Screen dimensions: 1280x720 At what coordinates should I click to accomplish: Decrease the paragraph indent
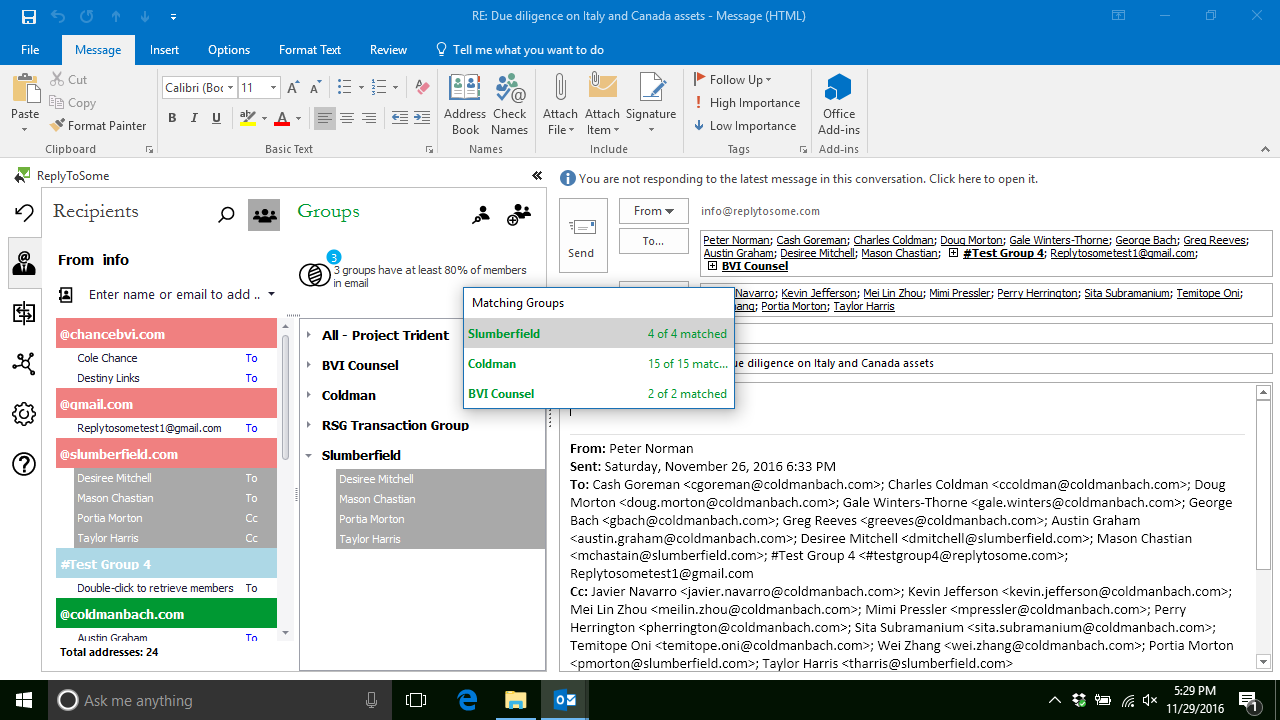[399, 118]
